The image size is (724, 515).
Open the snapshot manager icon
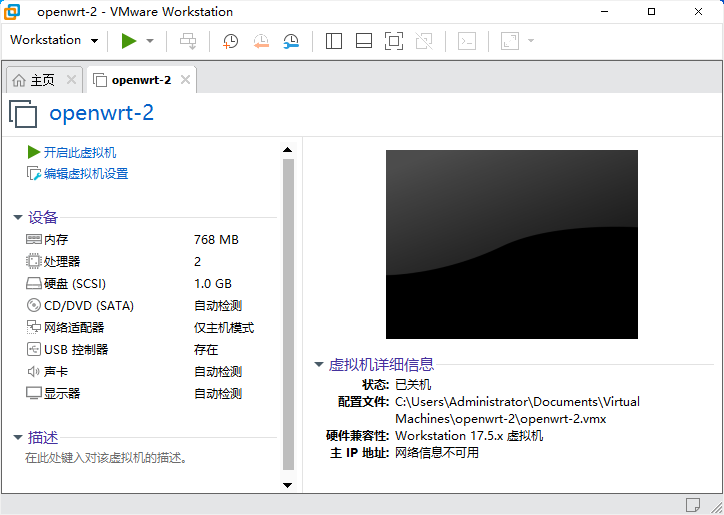[x=291, y=41]
